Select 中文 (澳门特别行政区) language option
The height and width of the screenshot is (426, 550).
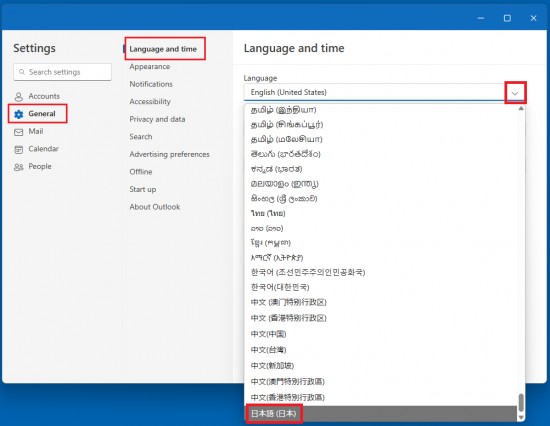[381, 302]
